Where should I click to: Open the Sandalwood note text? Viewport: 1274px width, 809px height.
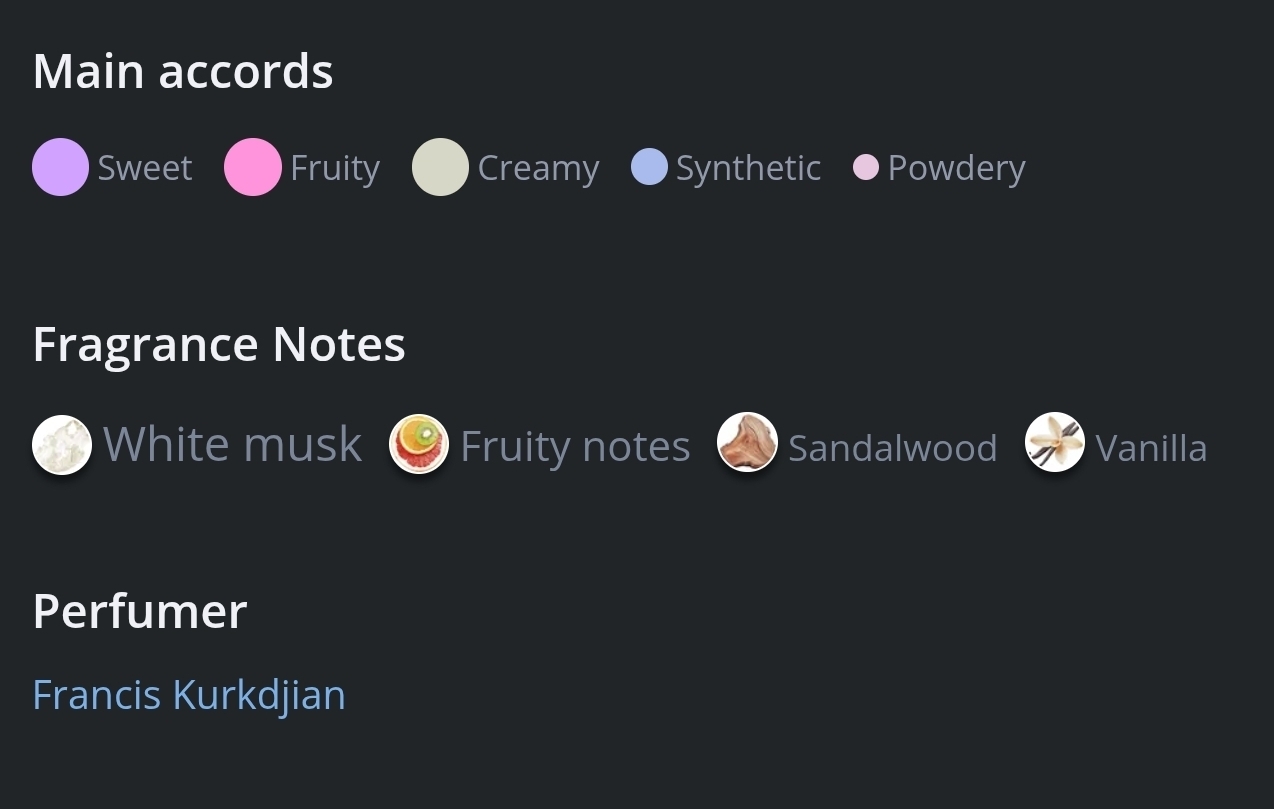coord(892,448)
